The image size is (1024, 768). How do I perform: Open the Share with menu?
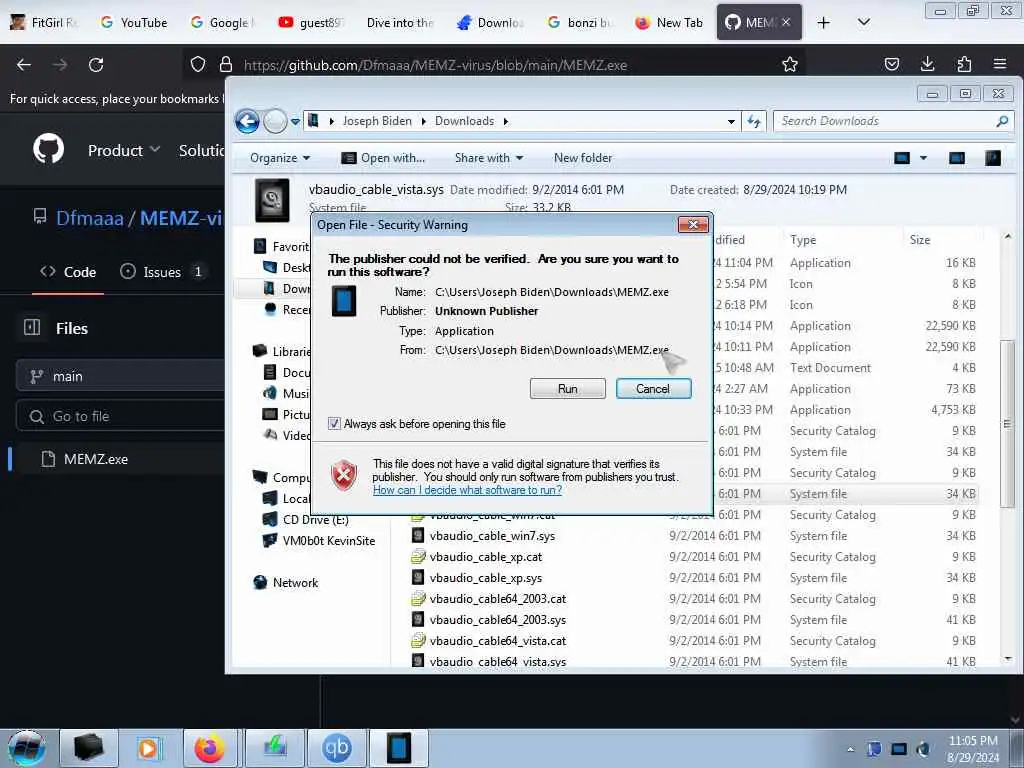(x=488, y=158)
